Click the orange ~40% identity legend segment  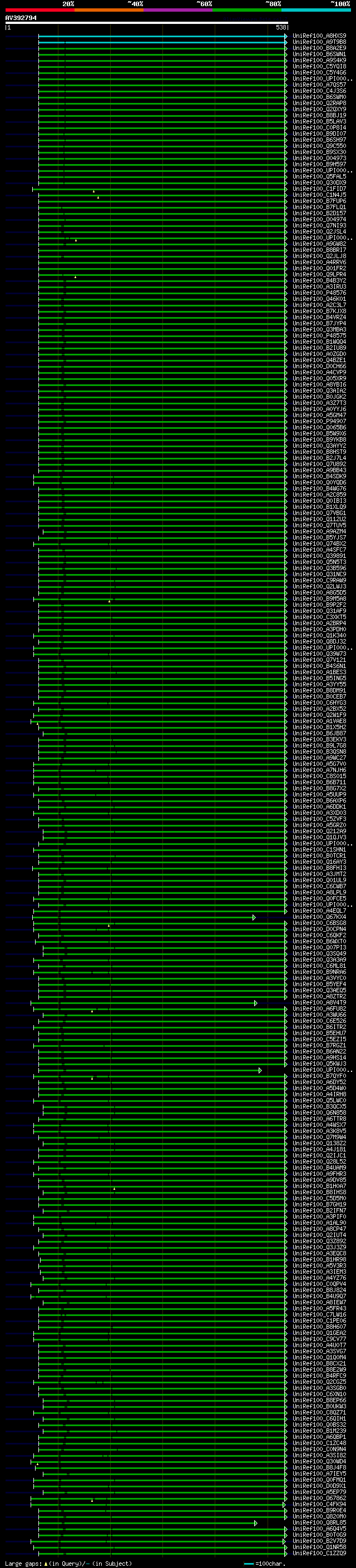(x=109, y=10)
